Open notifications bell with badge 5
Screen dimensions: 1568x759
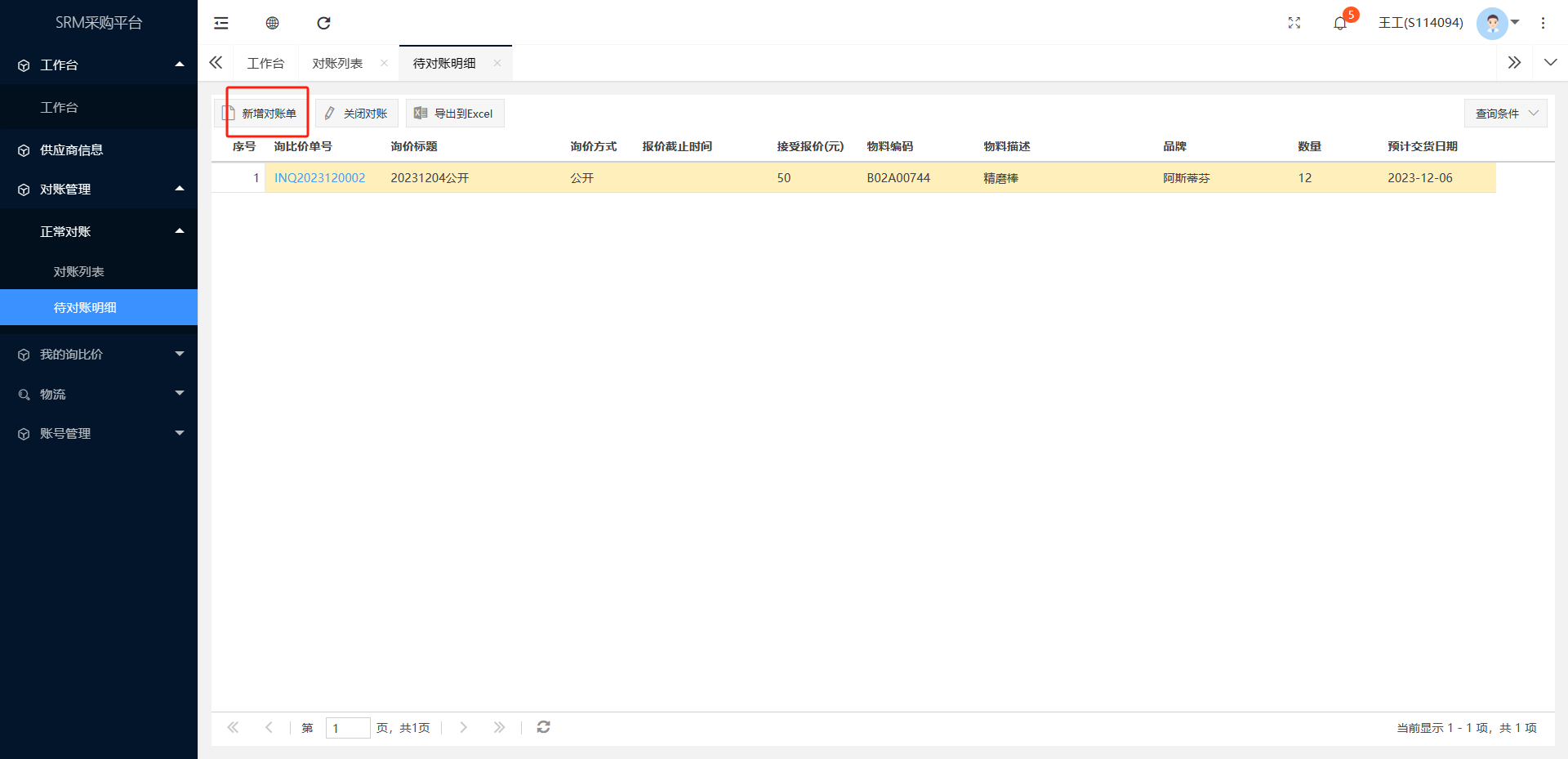click(x=1340, y=23)
